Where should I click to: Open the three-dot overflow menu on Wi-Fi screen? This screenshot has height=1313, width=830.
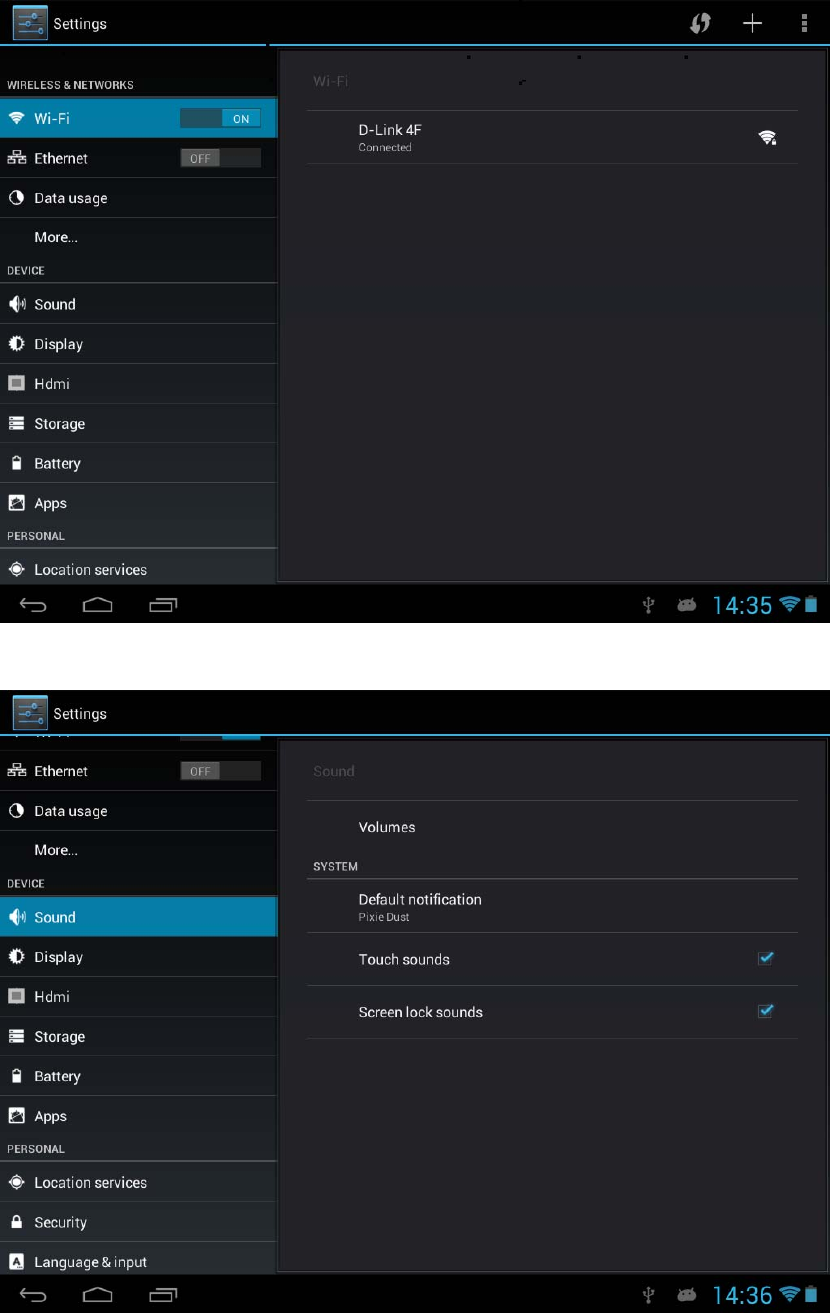click(x=804, y=24)
